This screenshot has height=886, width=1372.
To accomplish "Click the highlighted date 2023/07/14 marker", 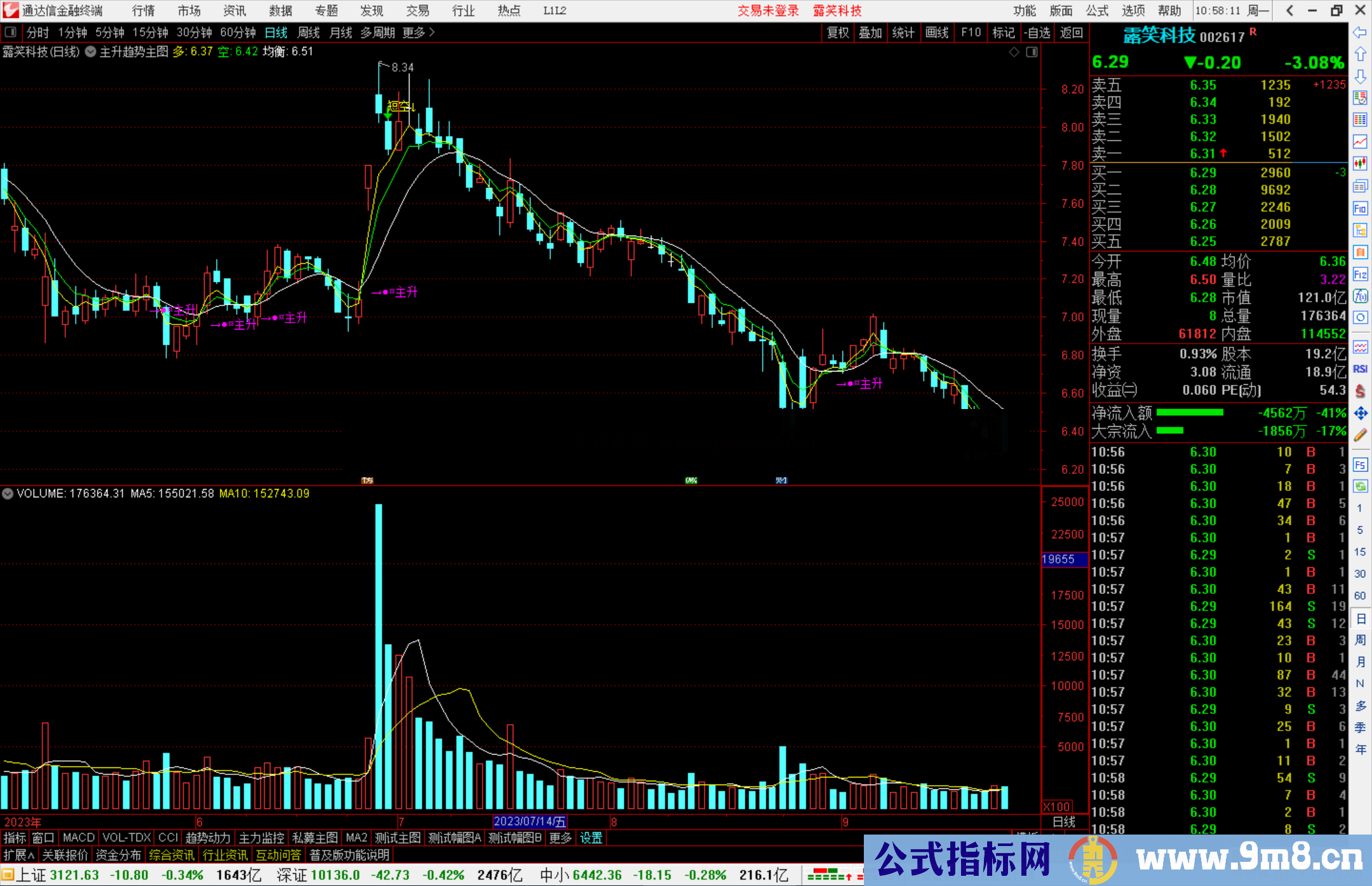I will point(529,822).
